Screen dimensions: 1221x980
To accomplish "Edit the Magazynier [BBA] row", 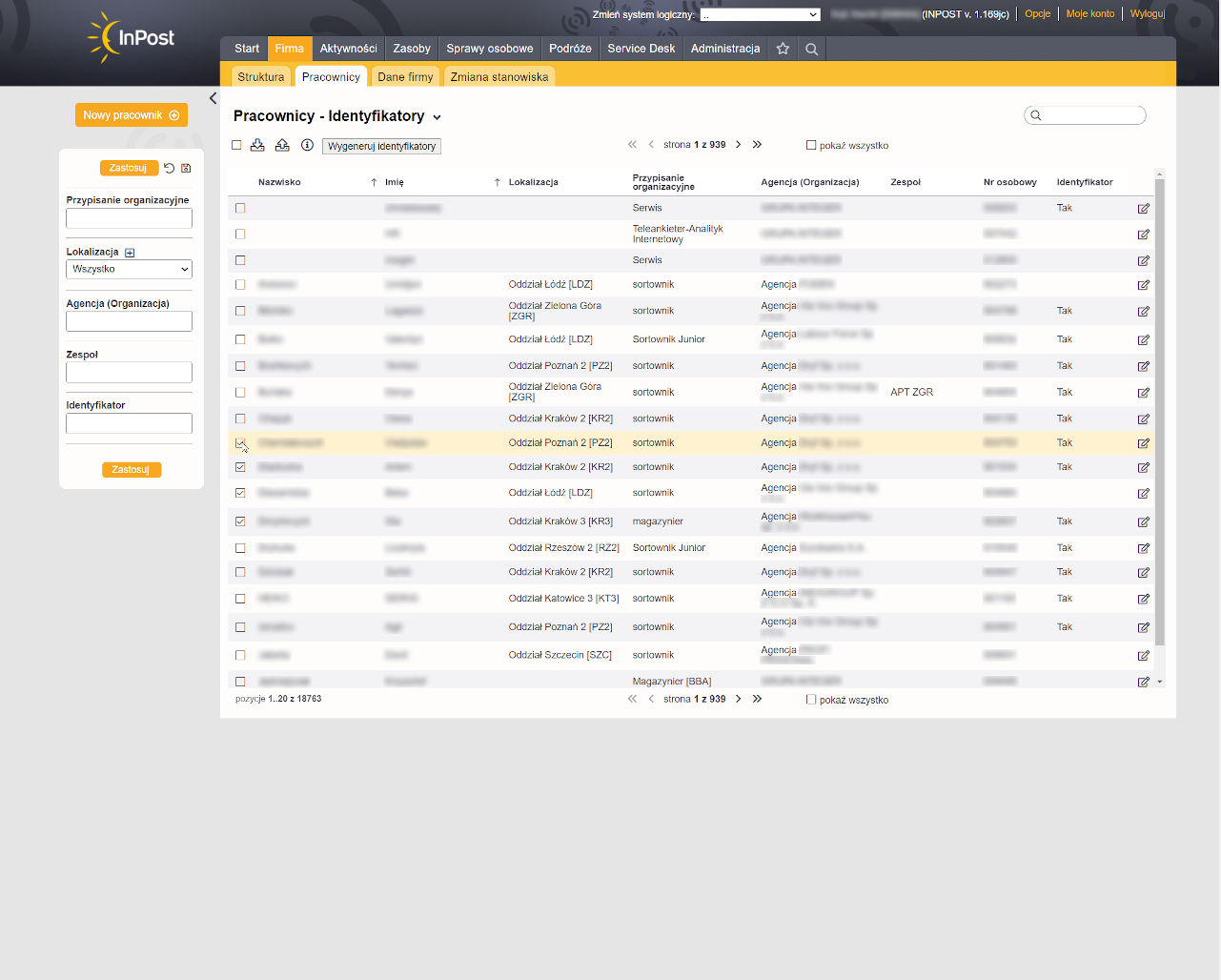I will tap(1143, 682).
